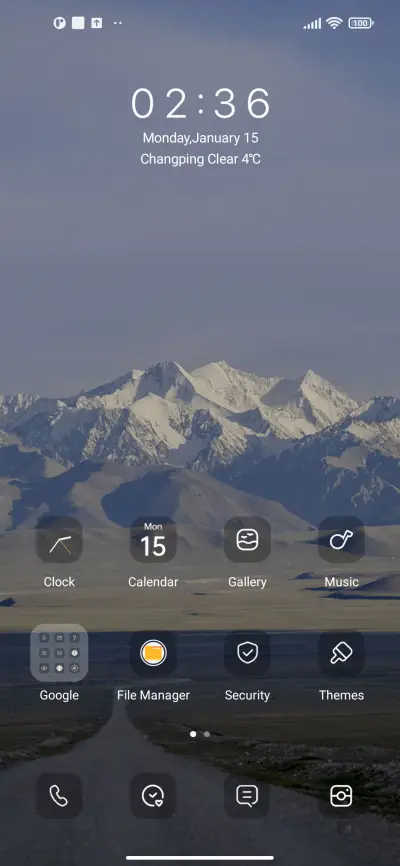
Task: Launch File Manager
Action: 153,653
